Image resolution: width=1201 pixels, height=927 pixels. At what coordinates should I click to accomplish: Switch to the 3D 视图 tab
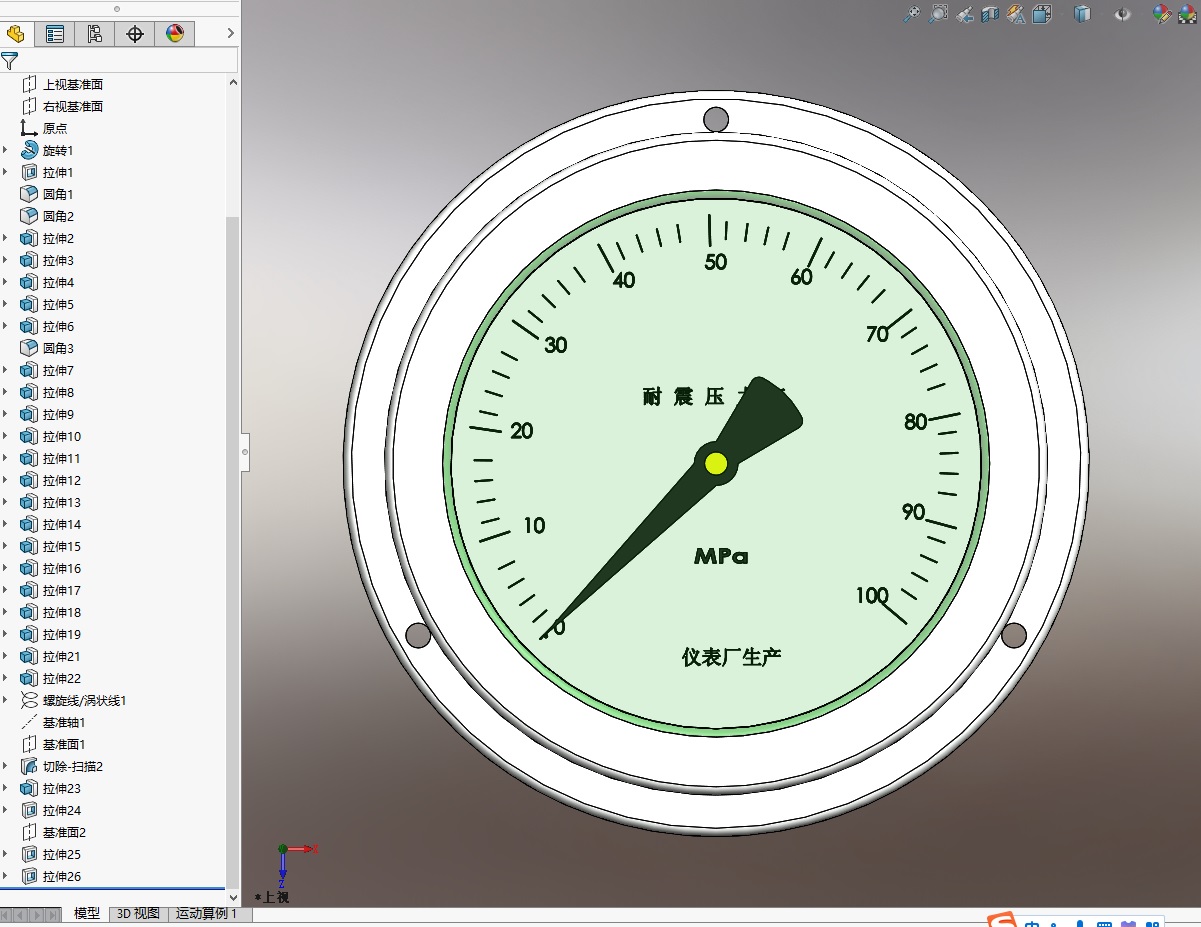click(x=138, y=913)
